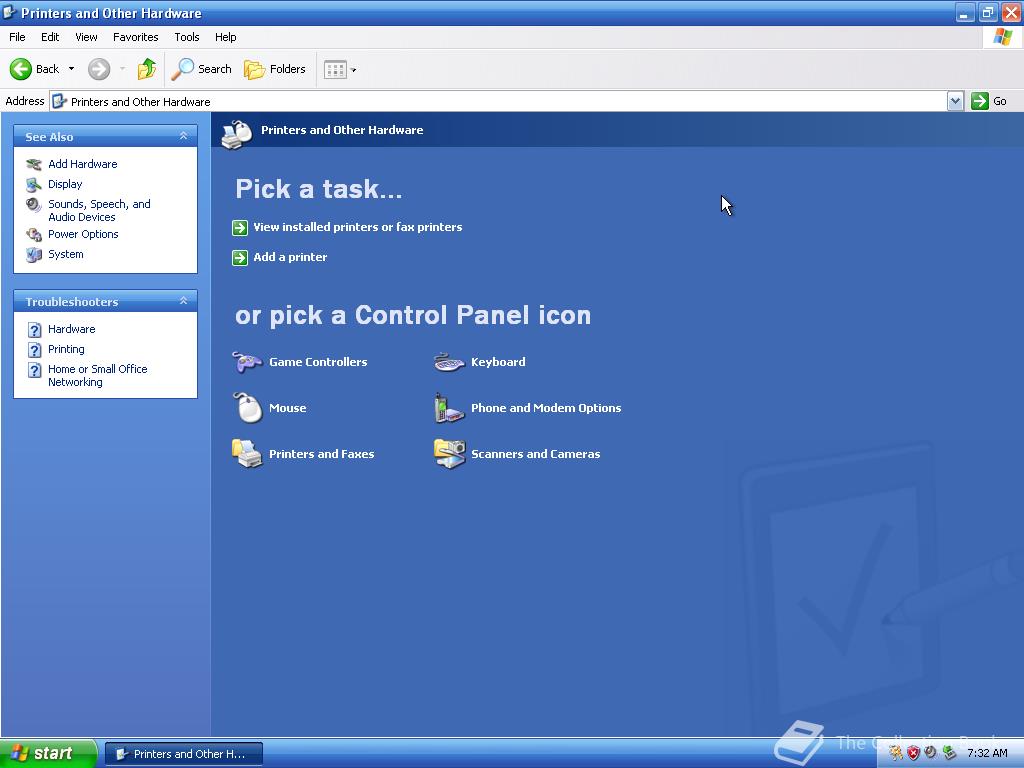Collapse the See Also panel
1024x768 pixels.
[184, 136]
